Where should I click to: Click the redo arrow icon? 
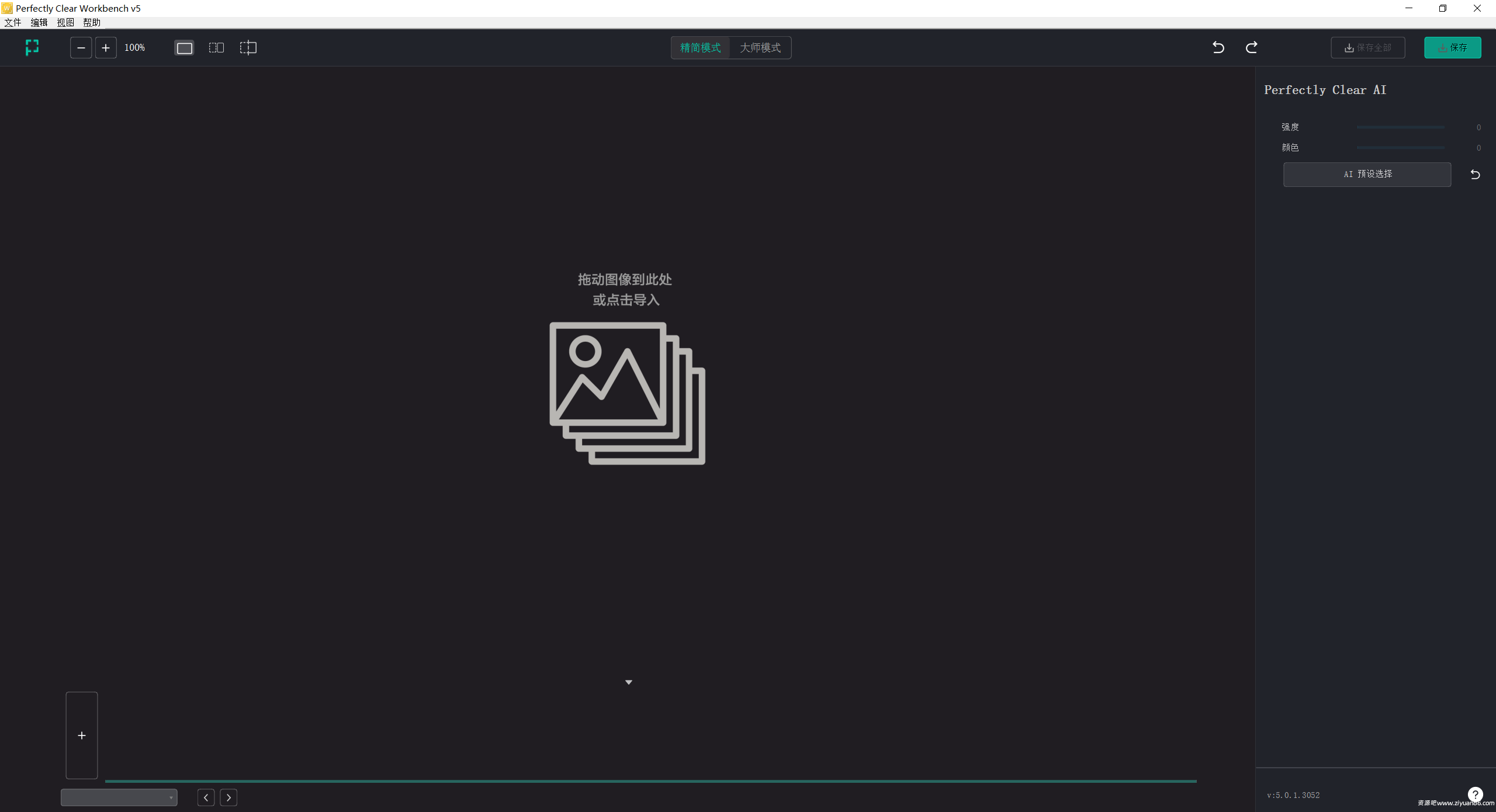coord(1251,47)
